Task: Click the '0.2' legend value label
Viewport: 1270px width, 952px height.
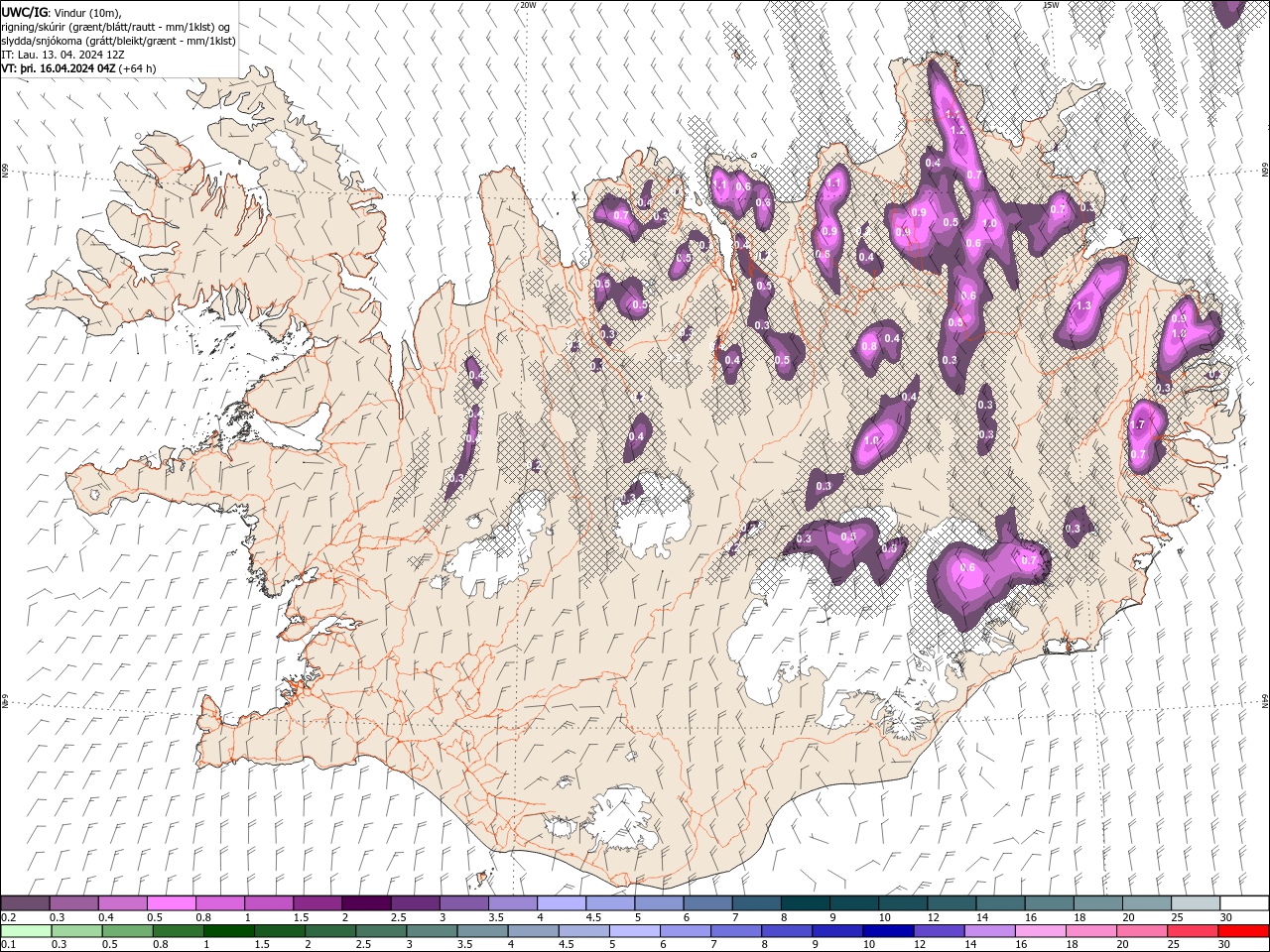Action: pos(8,917)
